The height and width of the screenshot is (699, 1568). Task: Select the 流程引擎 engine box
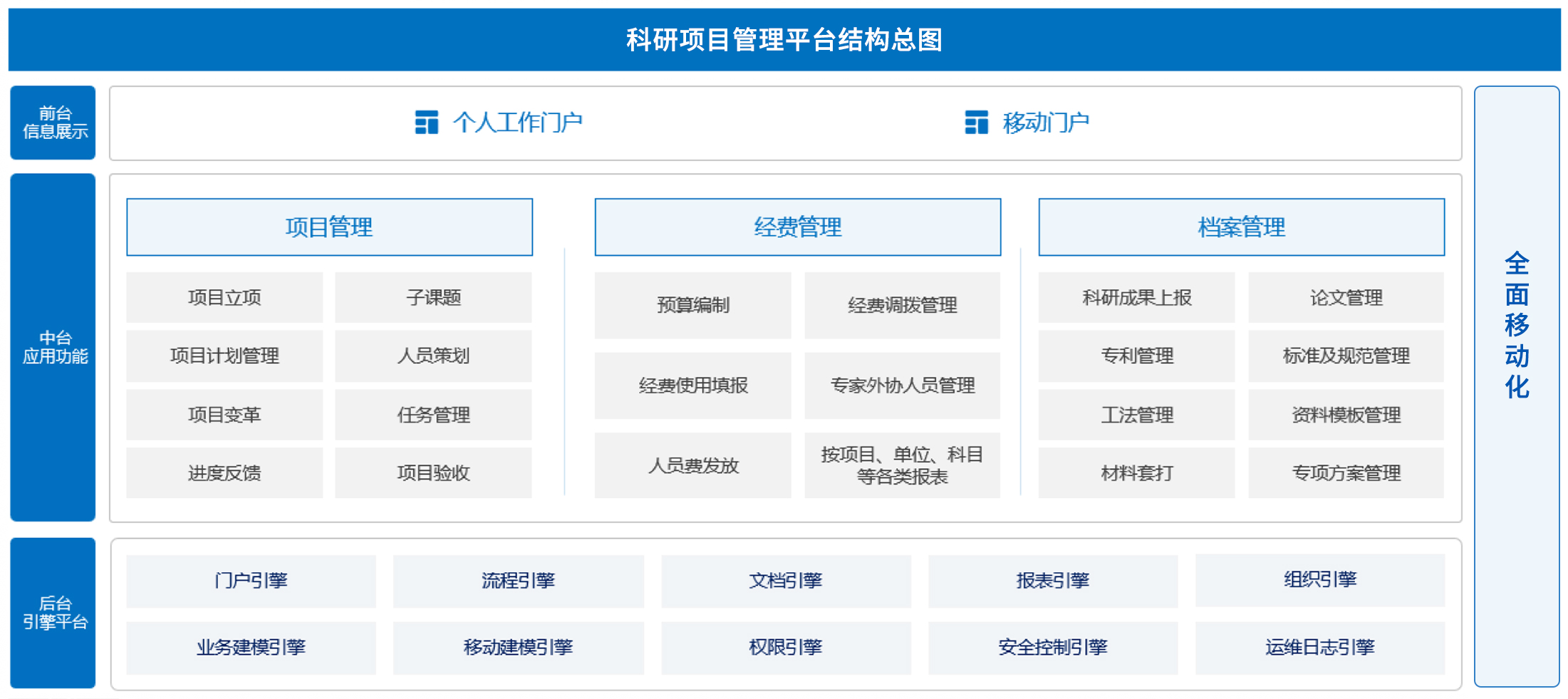tap(518, 581)
